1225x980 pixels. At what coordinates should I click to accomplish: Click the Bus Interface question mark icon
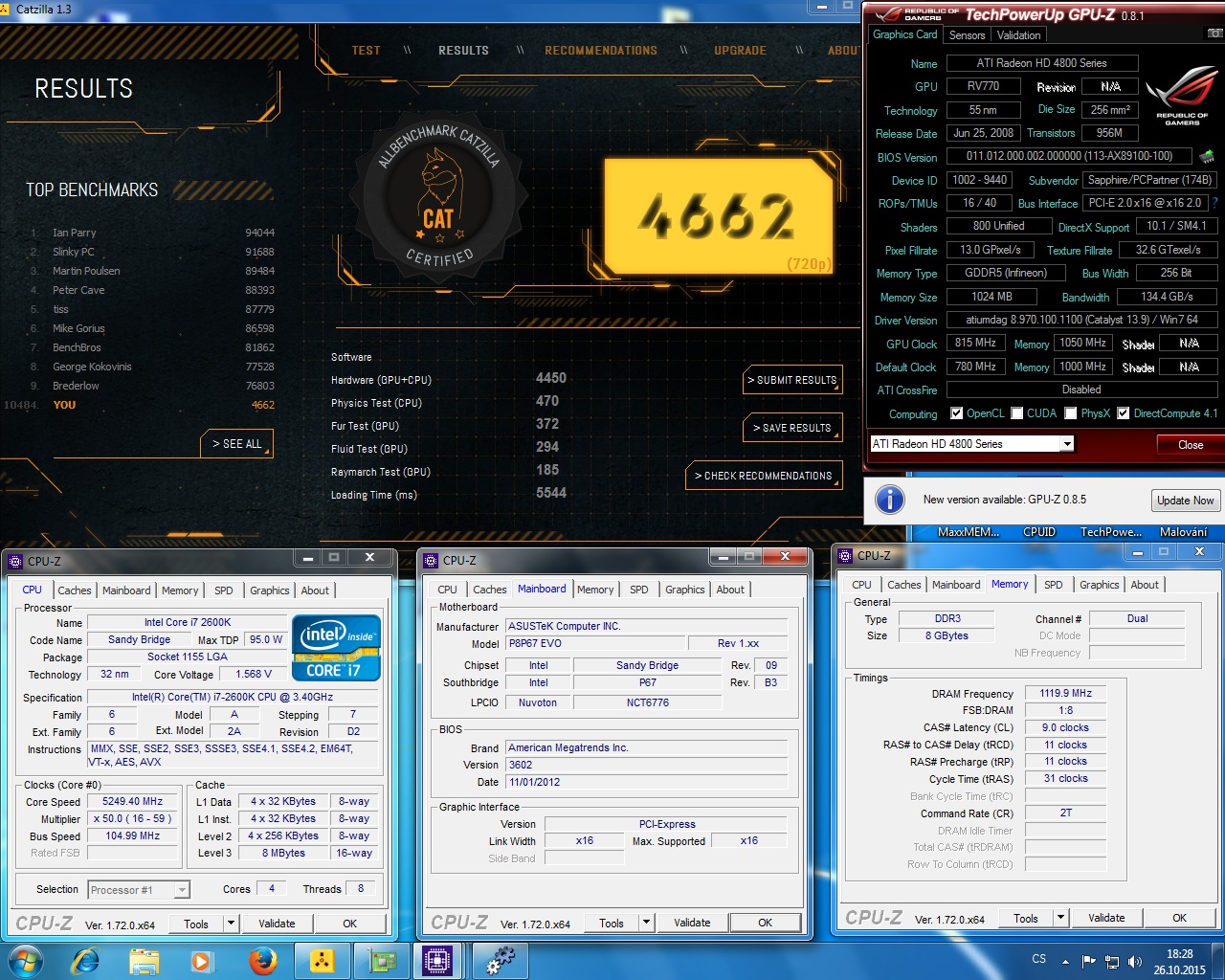coord(1214,203)
